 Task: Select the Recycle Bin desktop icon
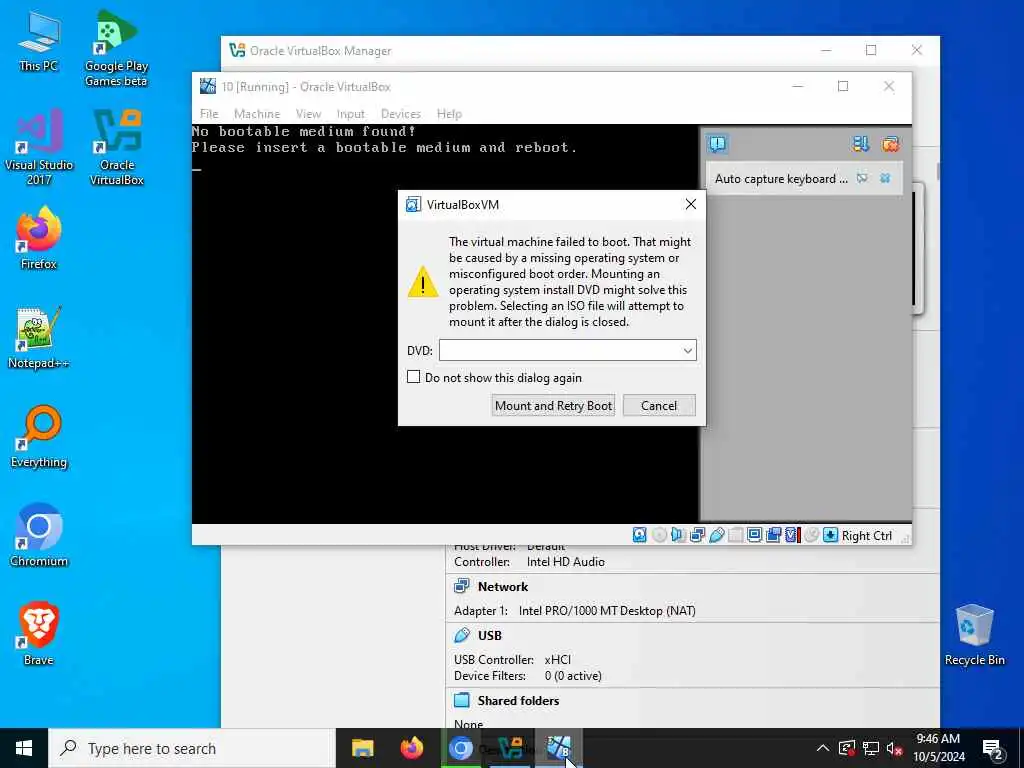coord(974,635)
